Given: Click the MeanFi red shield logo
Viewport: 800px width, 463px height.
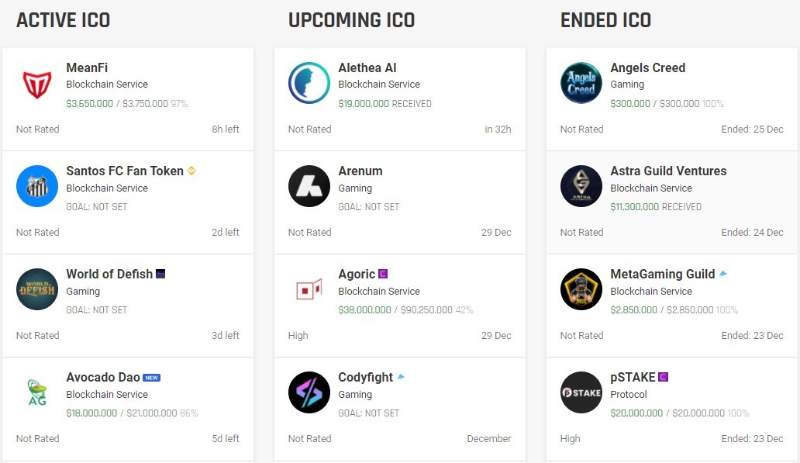Looking at the screenshot, I should (x=37, y=84).
